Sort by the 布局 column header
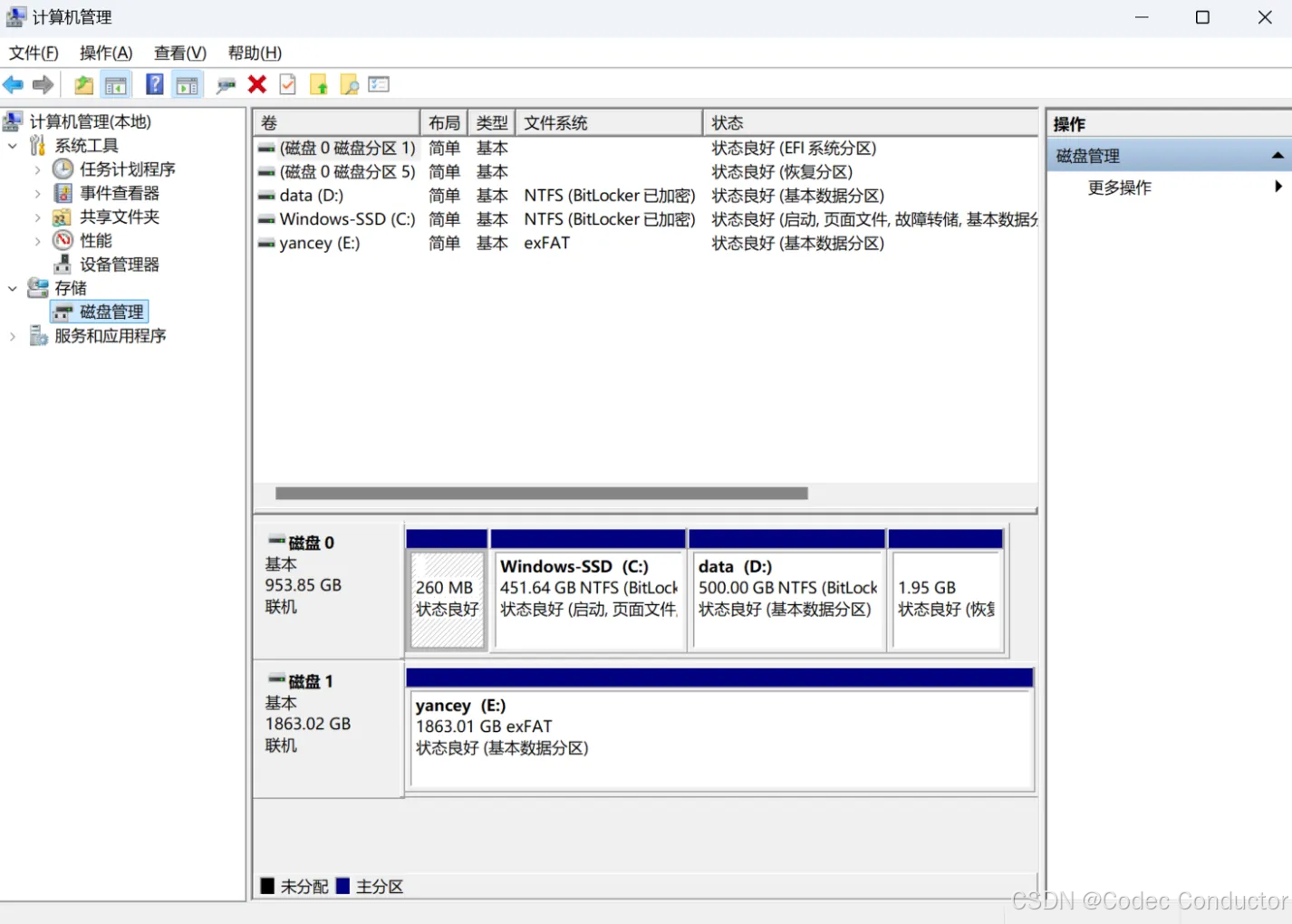This screenshot has width=1292, height=924. (x=444, y=123)
